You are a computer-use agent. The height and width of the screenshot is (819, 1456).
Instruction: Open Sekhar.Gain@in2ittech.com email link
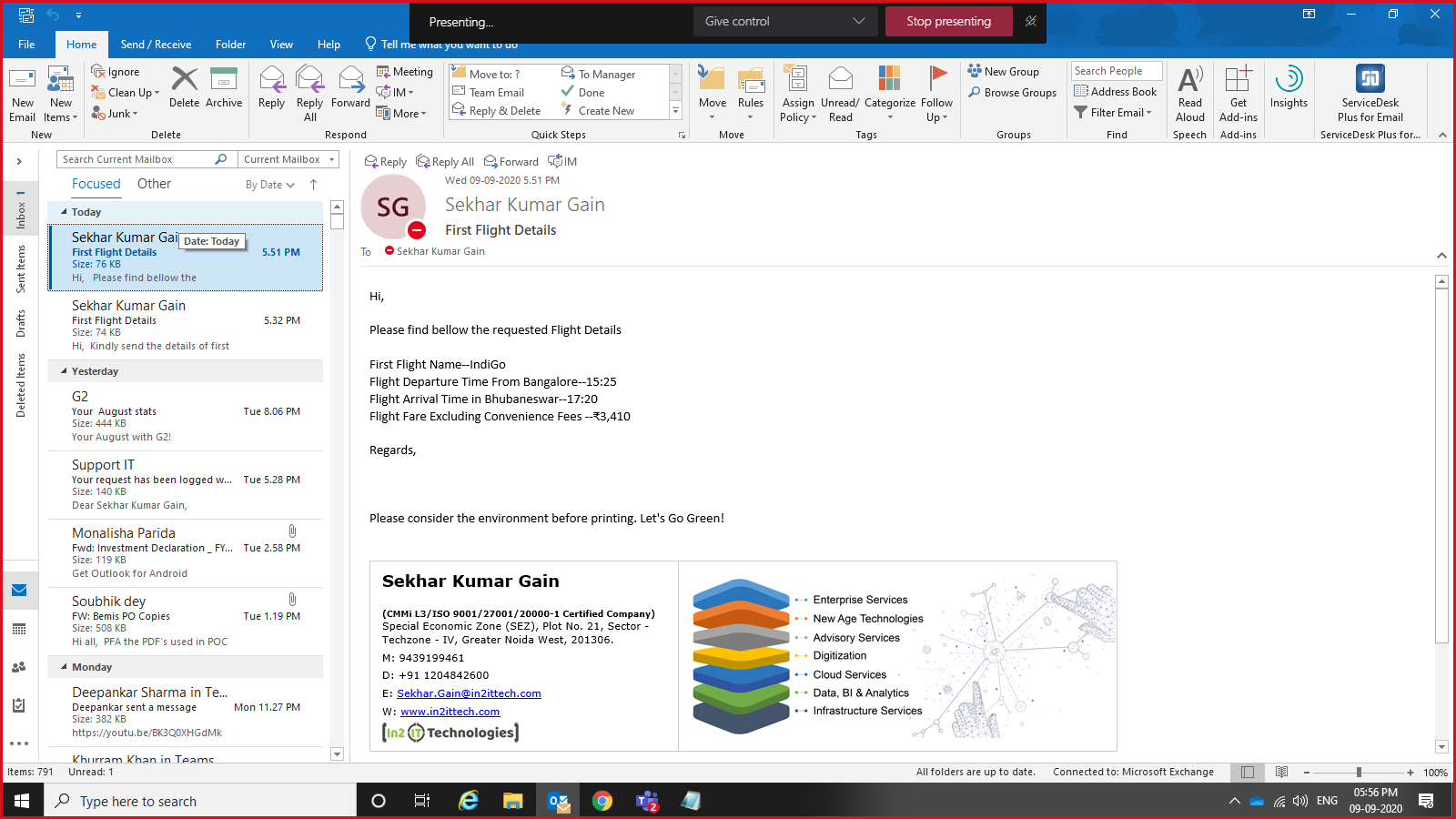pyautogui.click(x=469, y=693)
